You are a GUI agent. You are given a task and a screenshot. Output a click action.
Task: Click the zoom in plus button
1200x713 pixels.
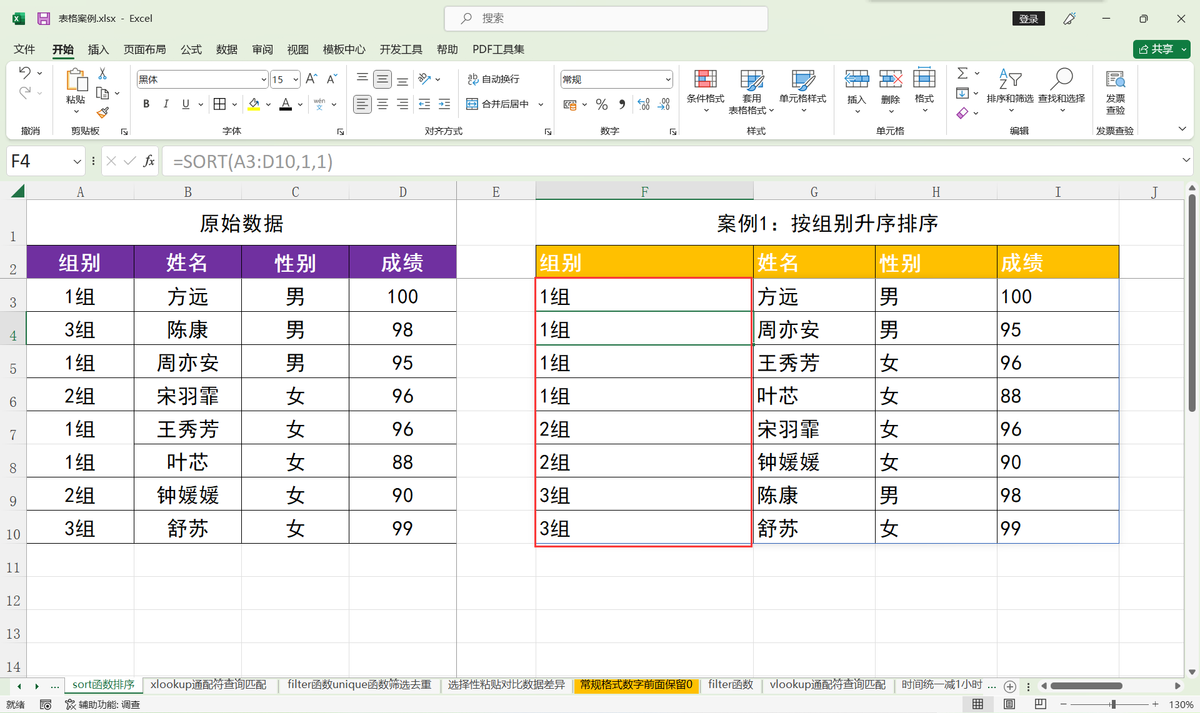[1153, 705]
